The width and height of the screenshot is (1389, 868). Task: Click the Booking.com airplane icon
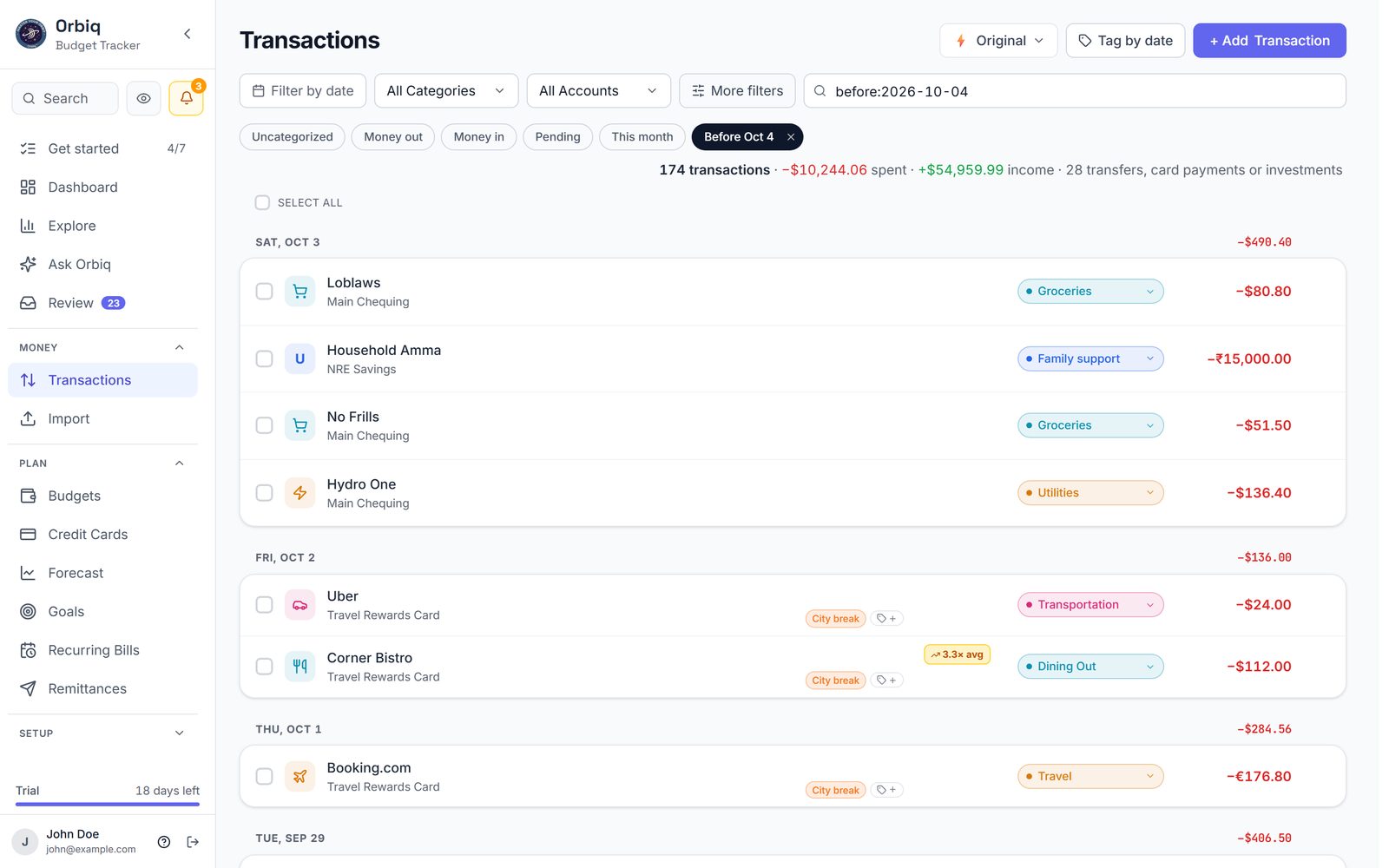300,777
